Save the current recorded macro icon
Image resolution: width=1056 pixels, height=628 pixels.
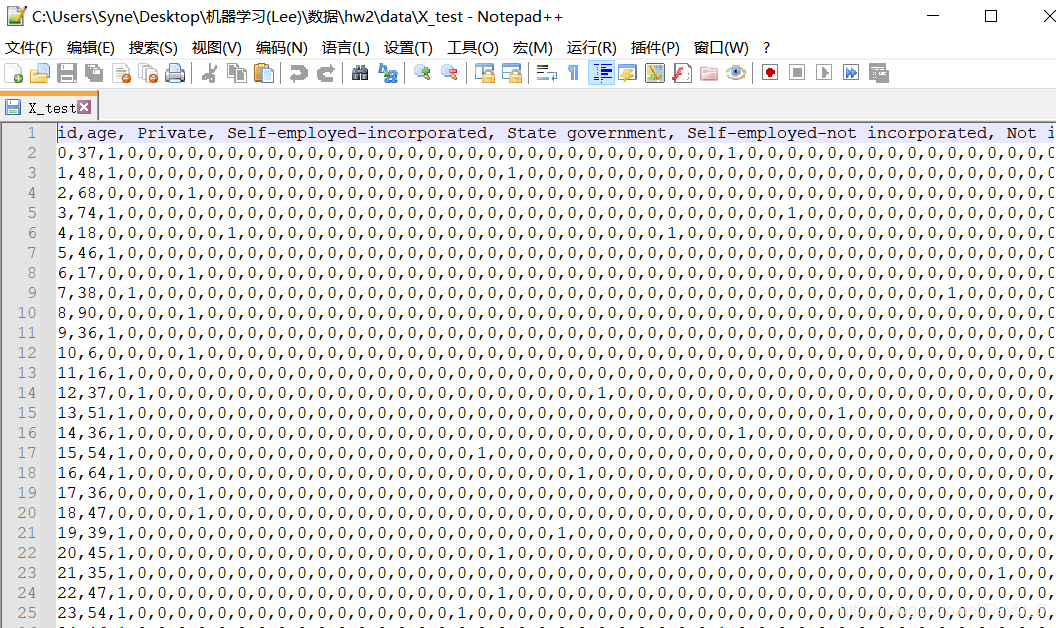[x=878, y=73]
